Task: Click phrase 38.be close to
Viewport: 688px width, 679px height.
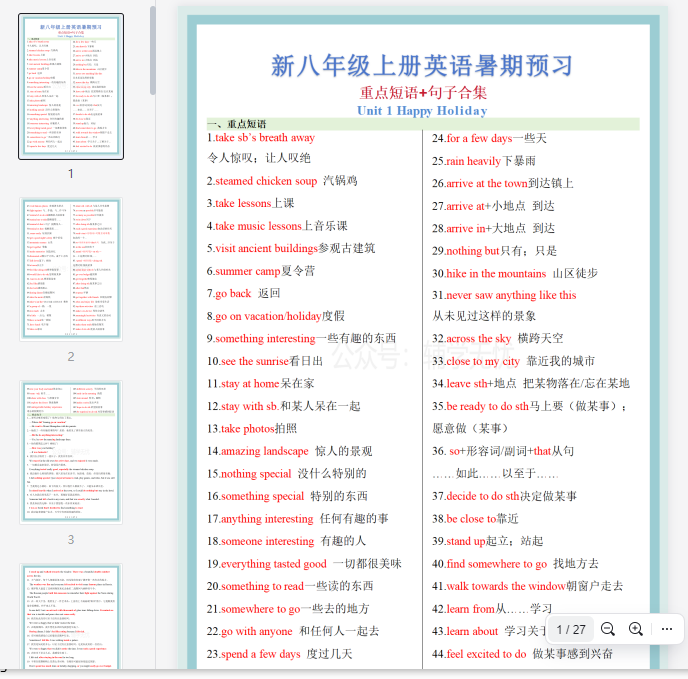Action: 464,519
